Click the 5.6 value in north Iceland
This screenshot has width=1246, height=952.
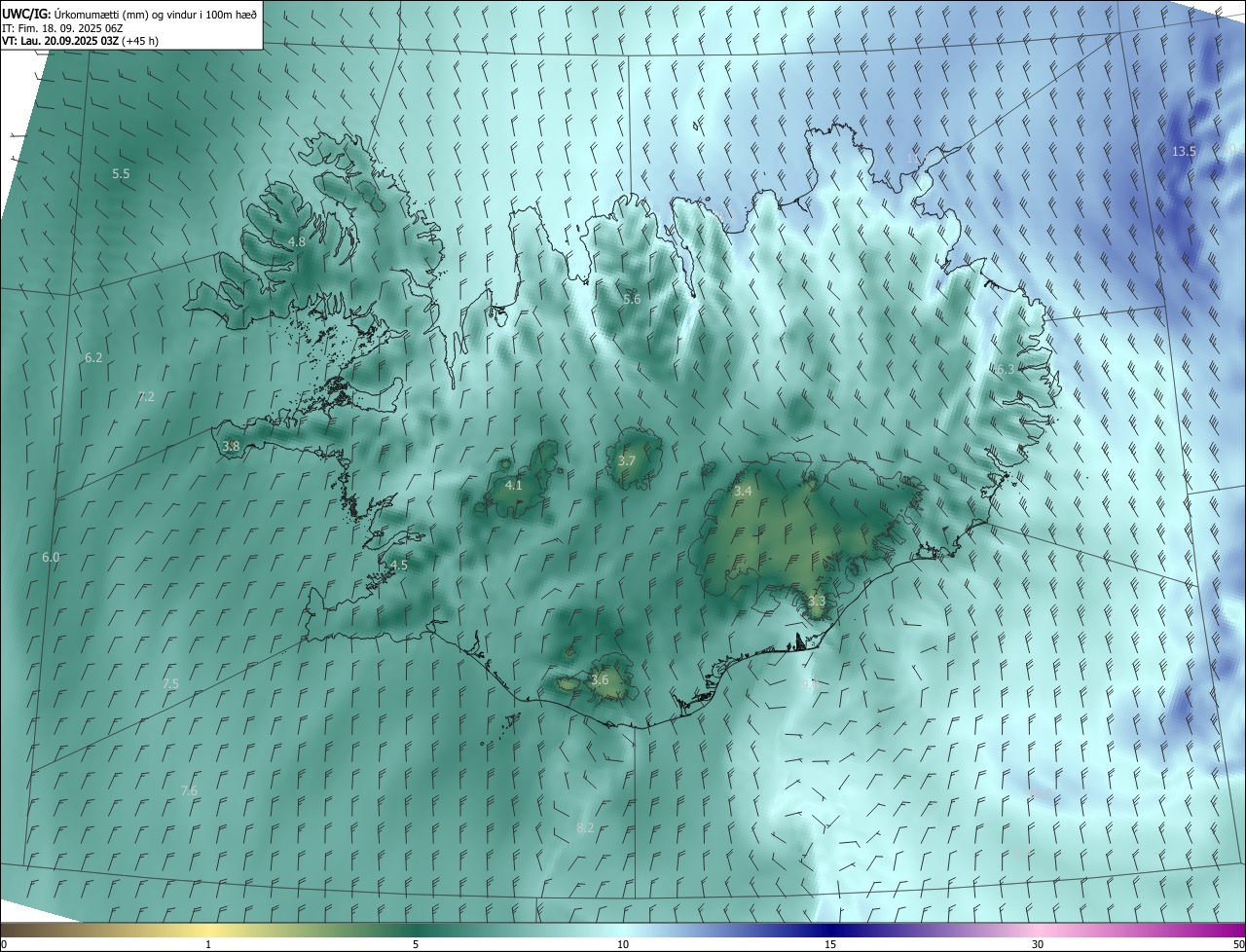pyautogui.click(x=632, y=299)
